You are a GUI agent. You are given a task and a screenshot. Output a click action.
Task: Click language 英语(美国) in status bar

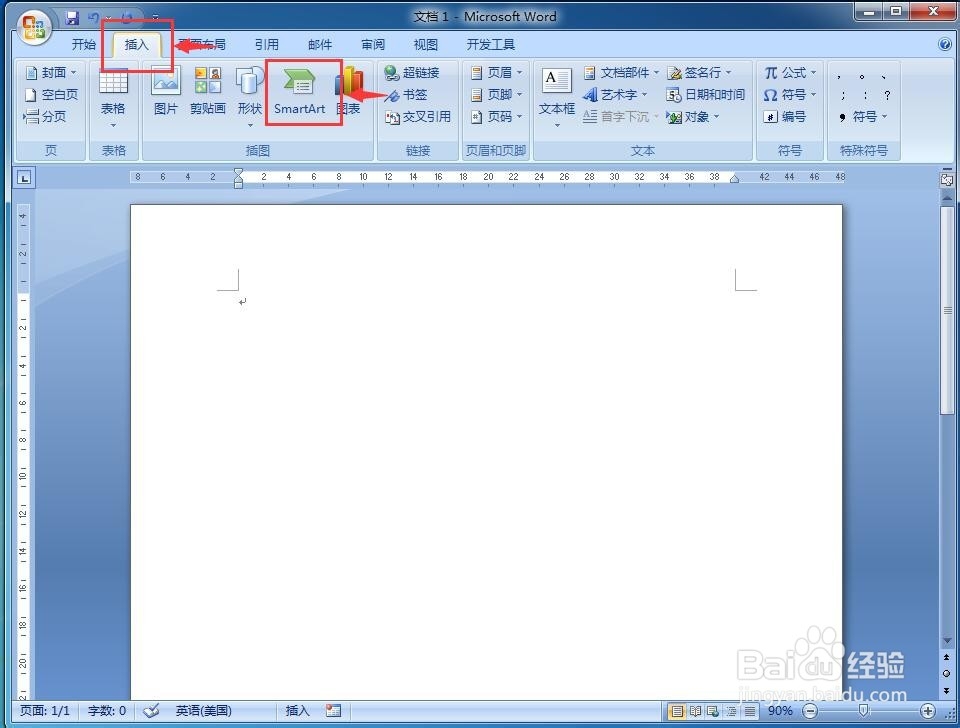[x=203, y=710]
